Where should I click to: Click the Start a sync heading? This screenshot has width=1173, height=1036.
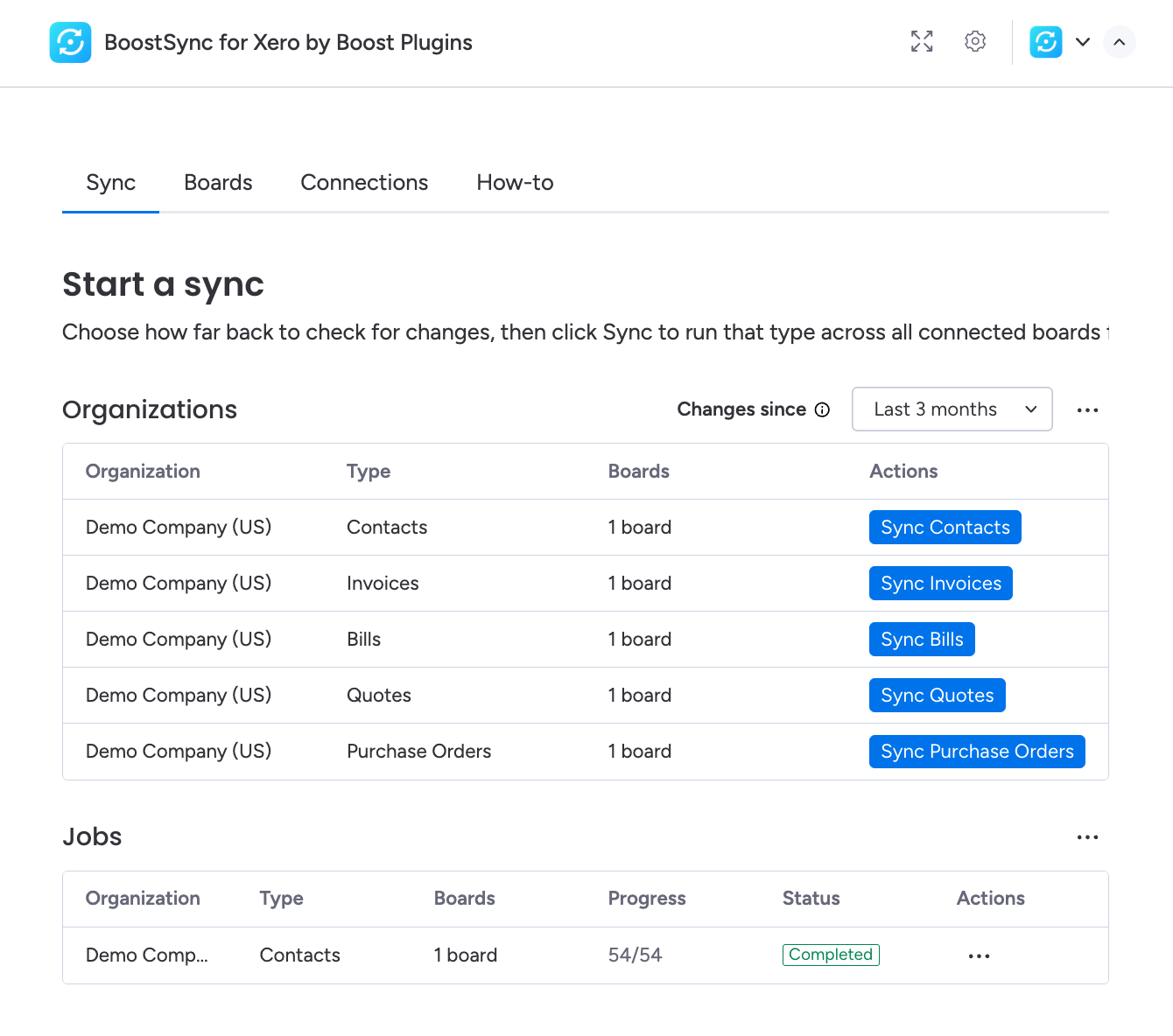coord(163,284)
